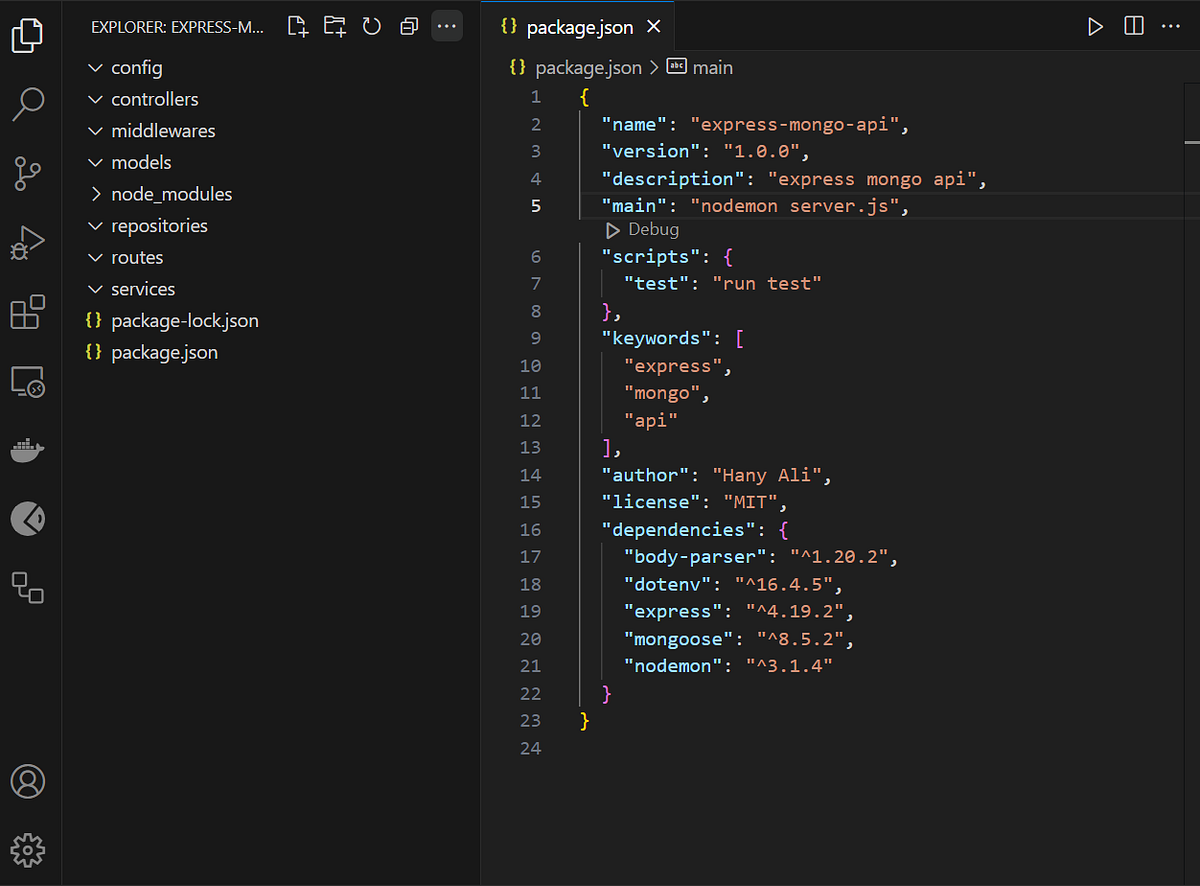
Task: Refresh the Explorer file tree
Action: click(x=371, y=26)
